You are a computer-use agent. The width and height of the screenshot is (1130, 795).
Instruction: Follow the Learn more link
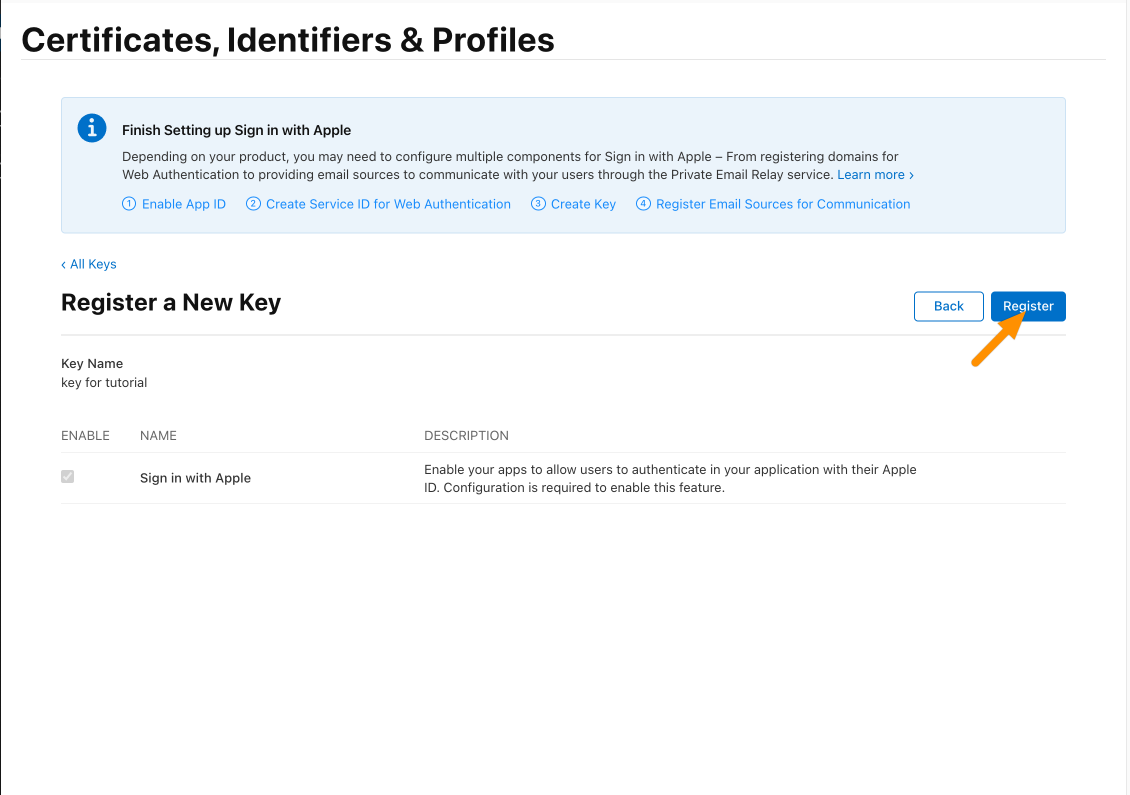871,174
